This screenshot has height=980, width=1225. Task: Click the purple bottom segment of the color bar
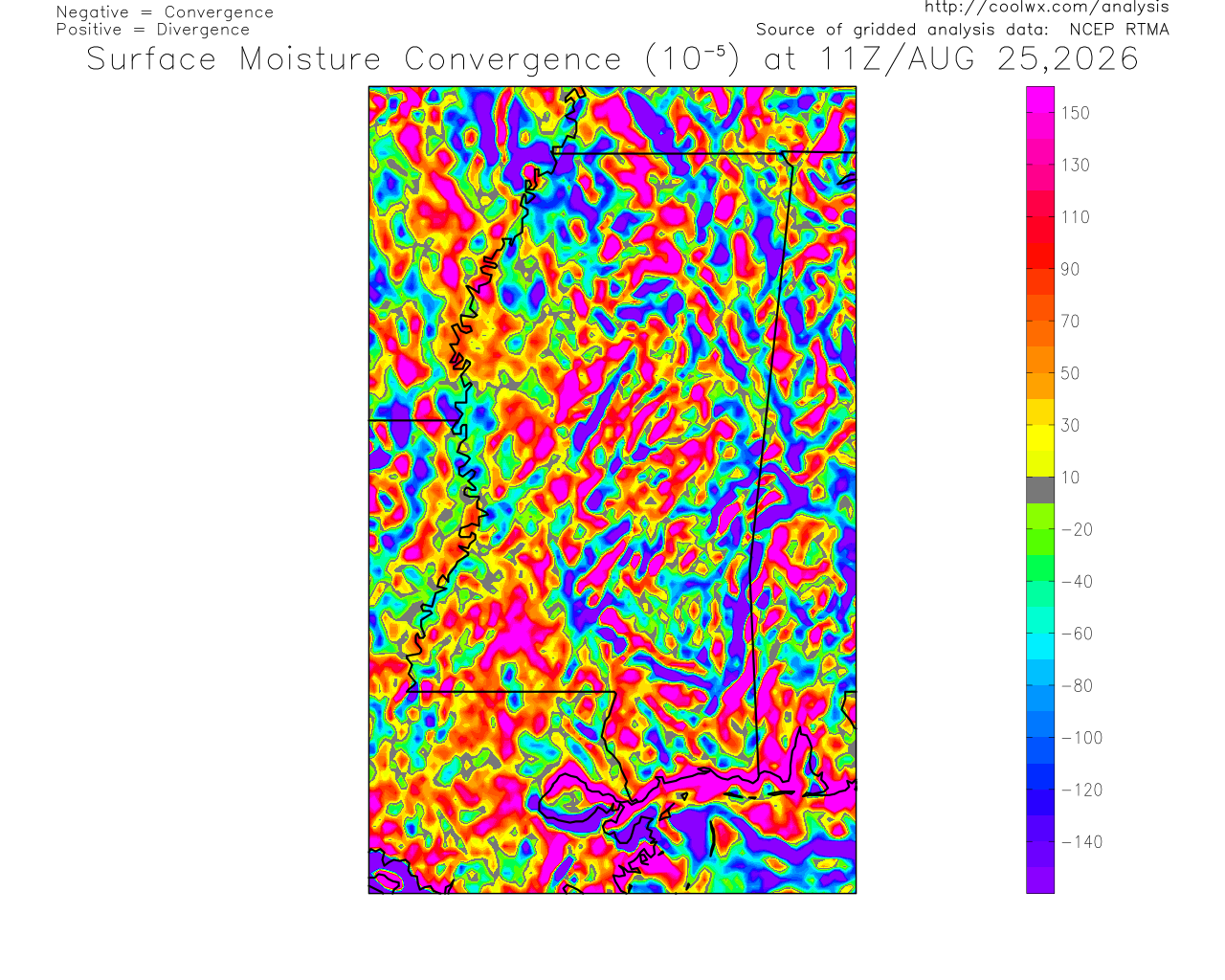pyautogui.click(x=1040, y=880)
